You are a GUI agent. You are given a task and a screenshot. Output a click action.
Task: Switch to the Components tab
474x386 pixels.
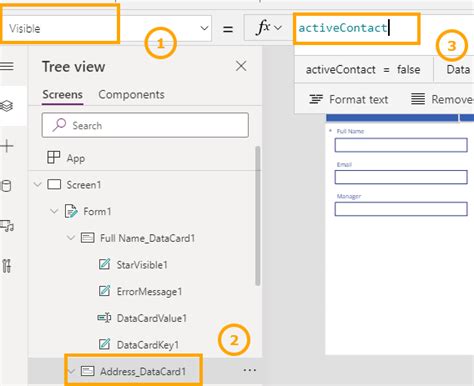[131, 95]
